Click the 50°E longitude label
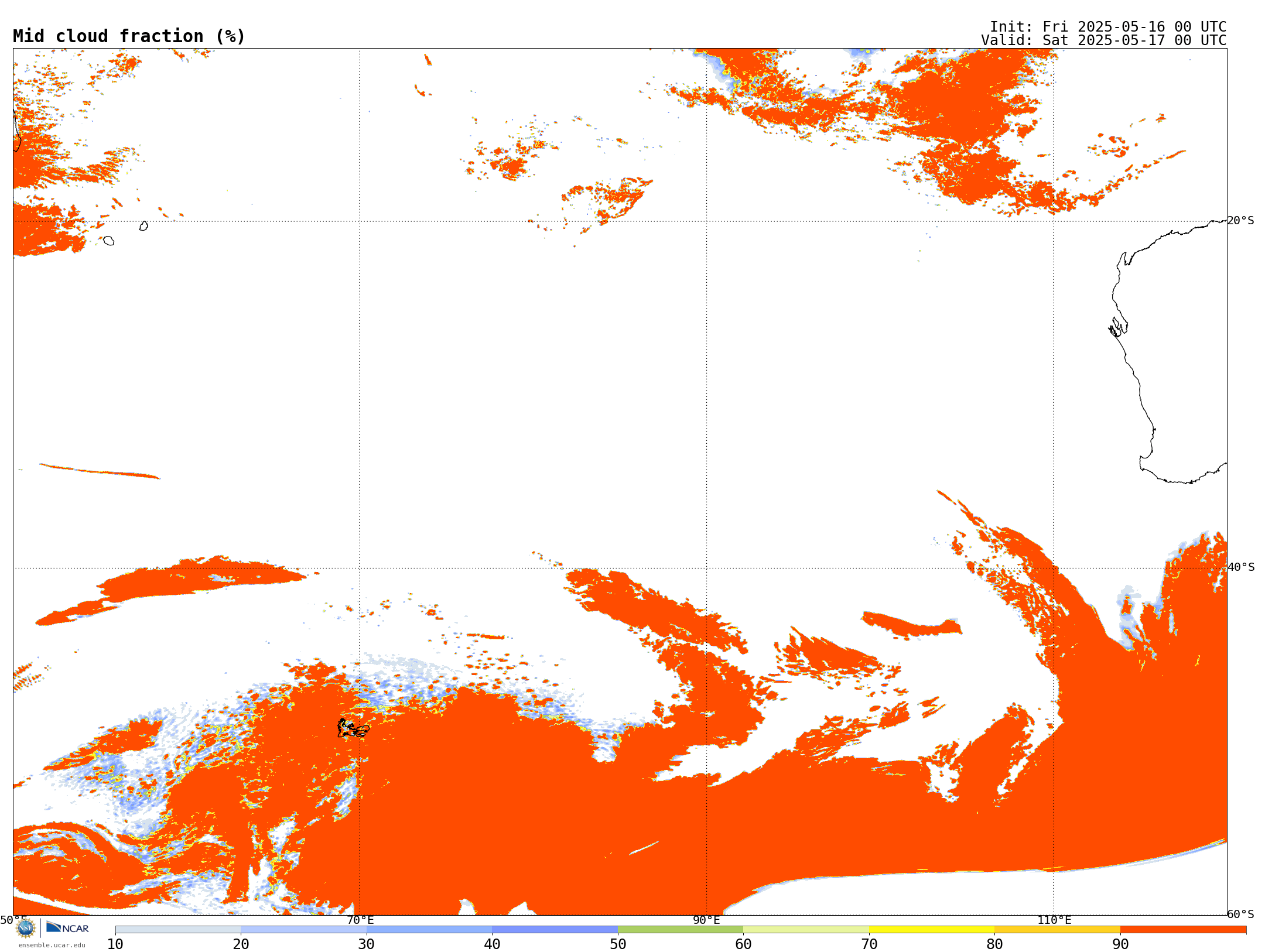 (13, 920)
